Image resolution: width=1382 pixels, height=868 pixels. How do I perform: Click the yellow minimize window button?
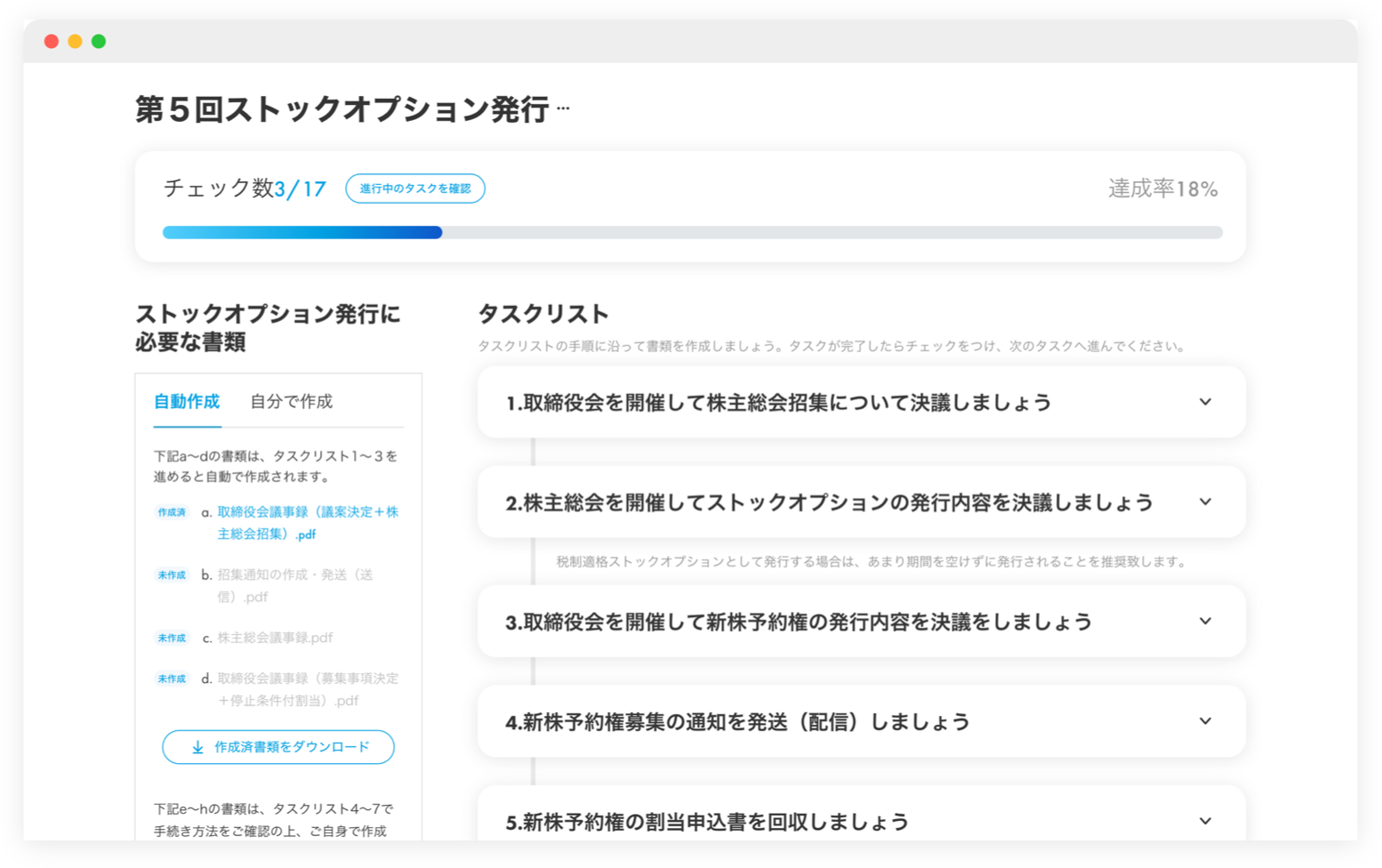(75, 41)
